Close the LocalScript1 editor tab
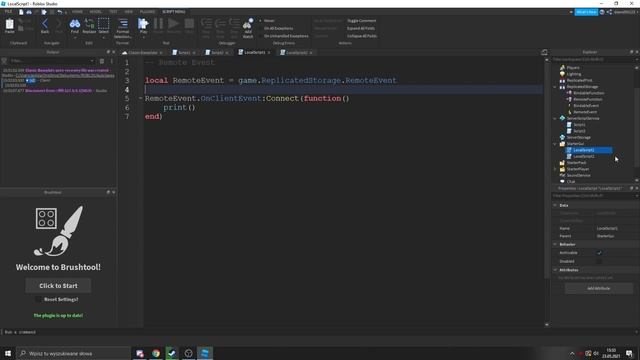The height and width of the screenshot is (360, 640). pos(269,53)
